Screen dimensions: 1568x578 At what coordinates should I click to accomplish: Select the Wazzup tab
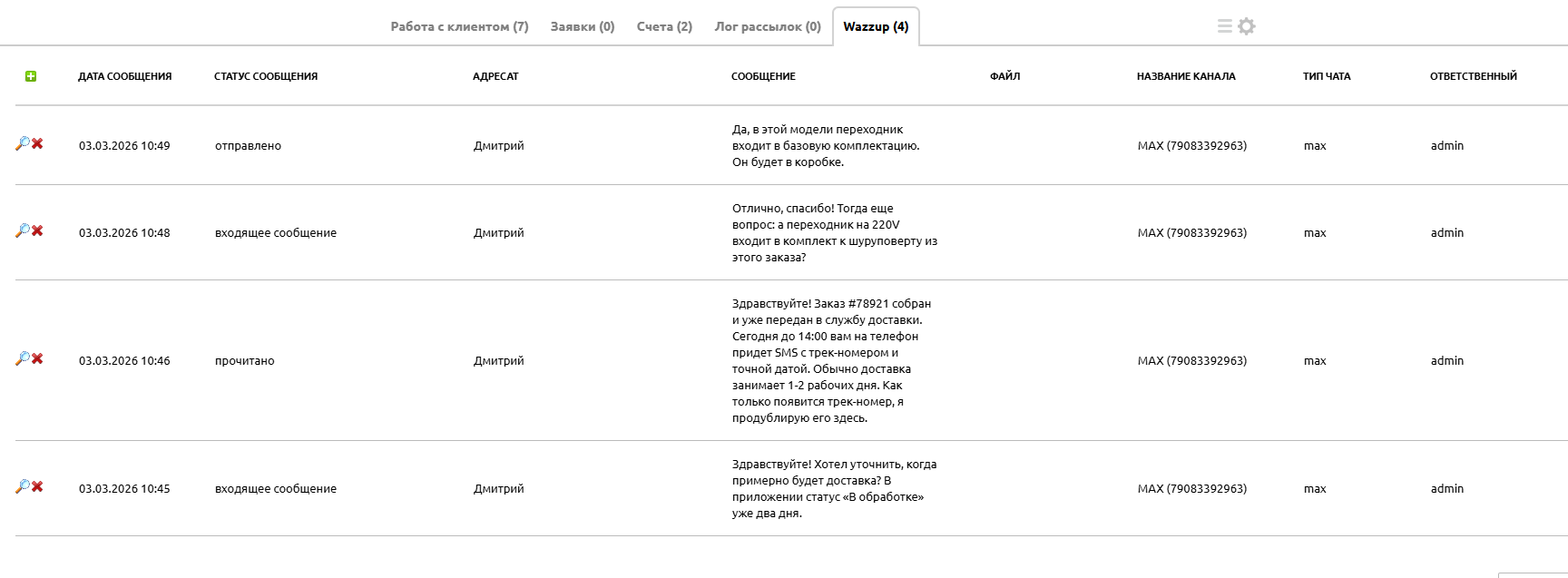876,26
